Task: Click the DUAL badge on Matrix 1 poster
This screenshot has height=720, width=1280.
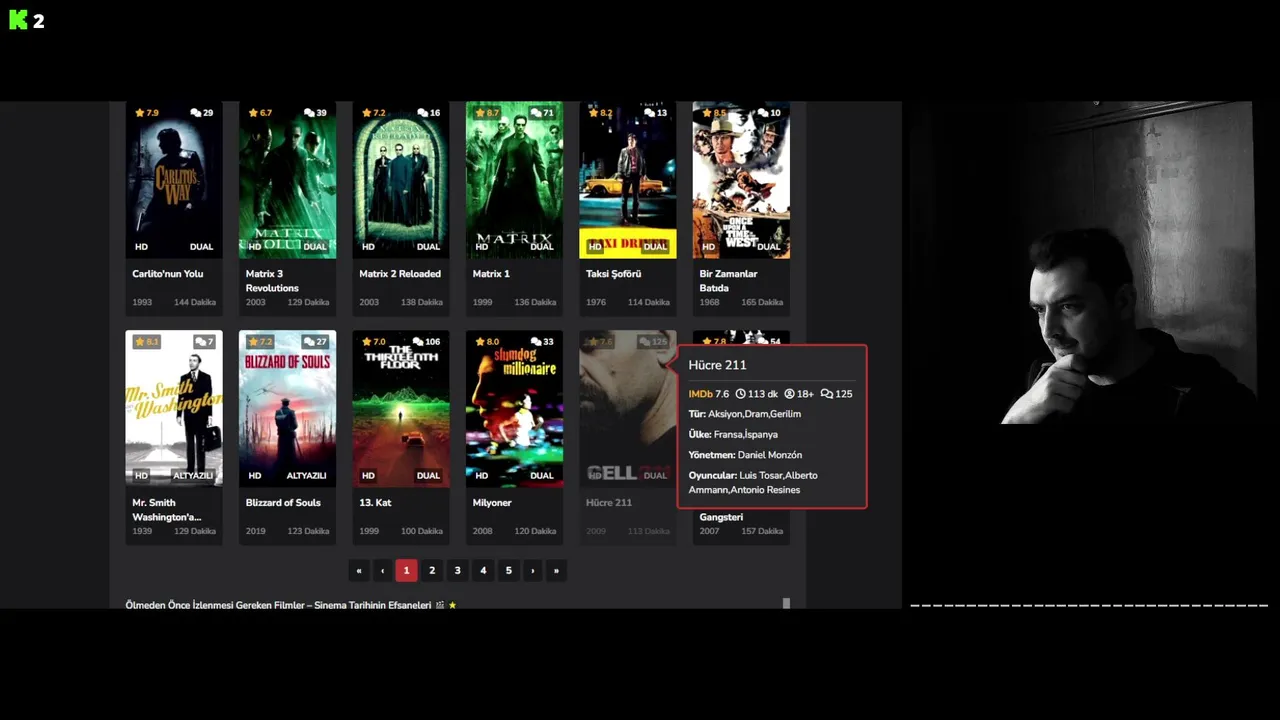Action: 542,247
